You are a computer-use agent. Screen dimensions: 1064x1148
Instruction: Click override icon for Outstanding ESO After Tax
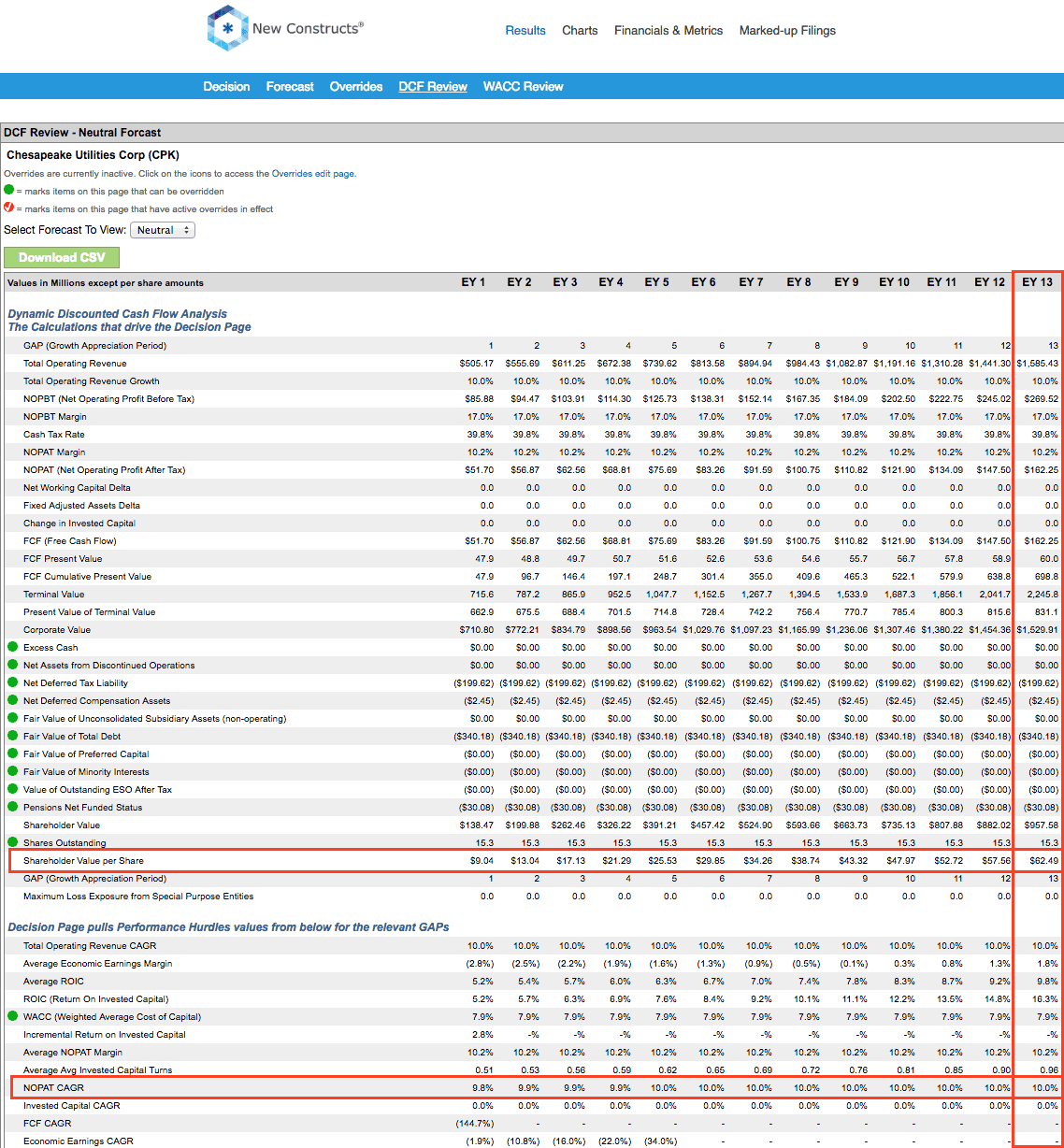pos(13,789)
